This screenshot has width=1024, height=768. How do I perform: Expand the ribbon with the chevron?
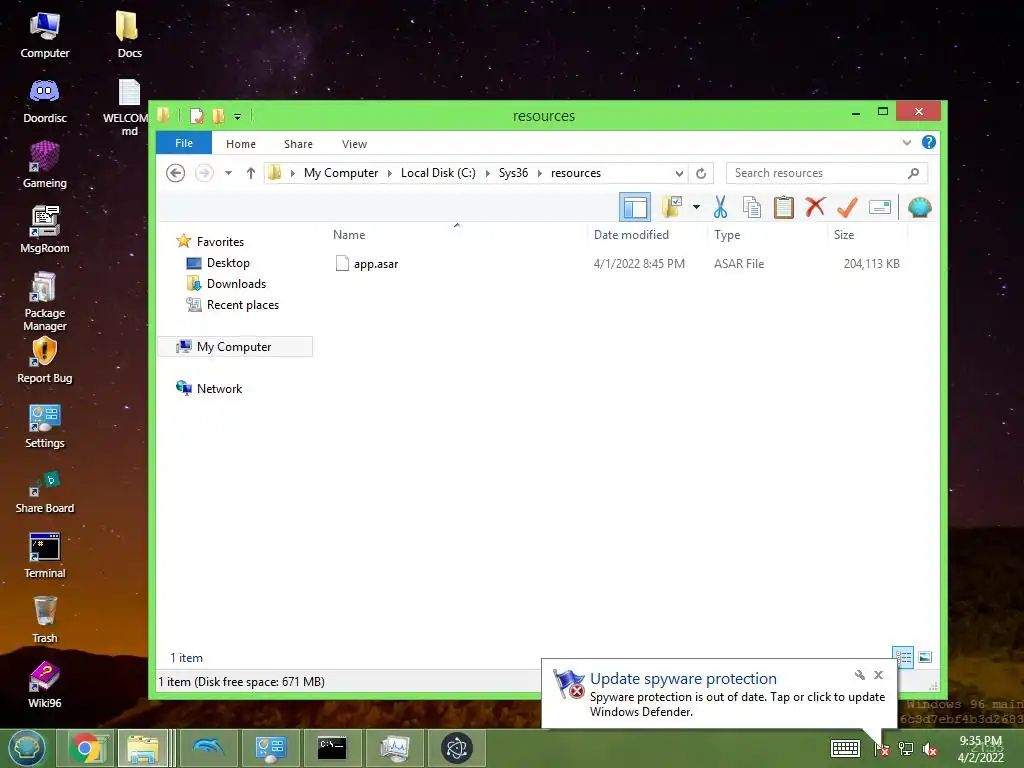pos(906,142)
